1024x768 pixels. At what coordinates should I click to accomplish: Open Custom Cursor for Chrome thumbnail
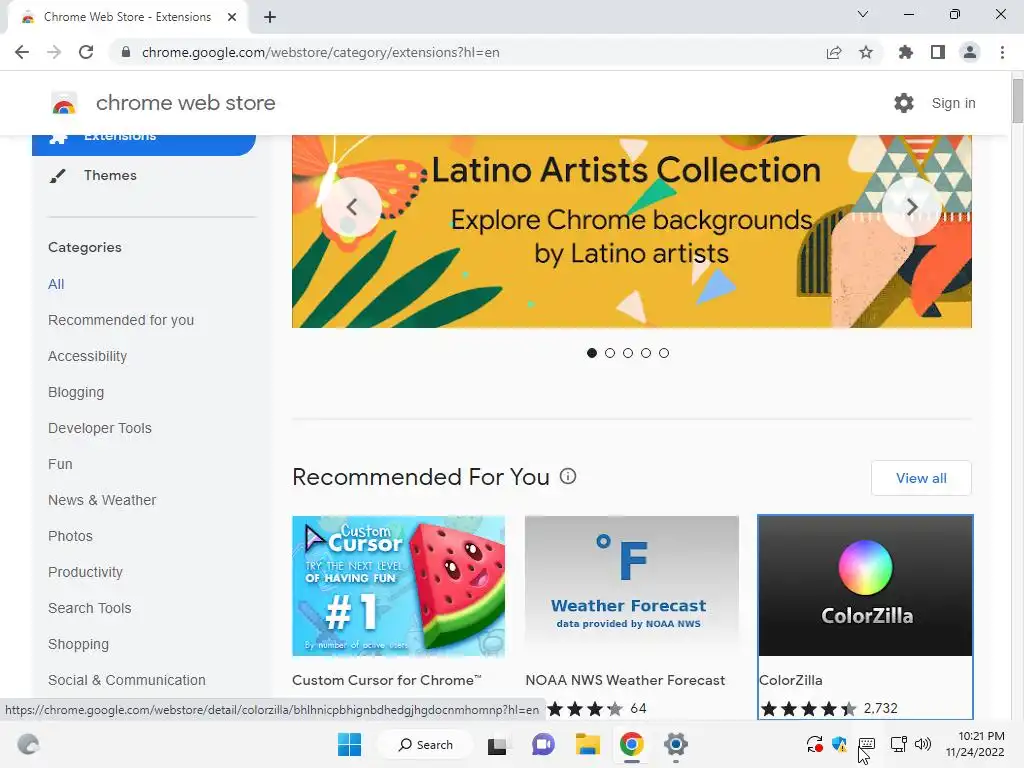coord(398,586)
